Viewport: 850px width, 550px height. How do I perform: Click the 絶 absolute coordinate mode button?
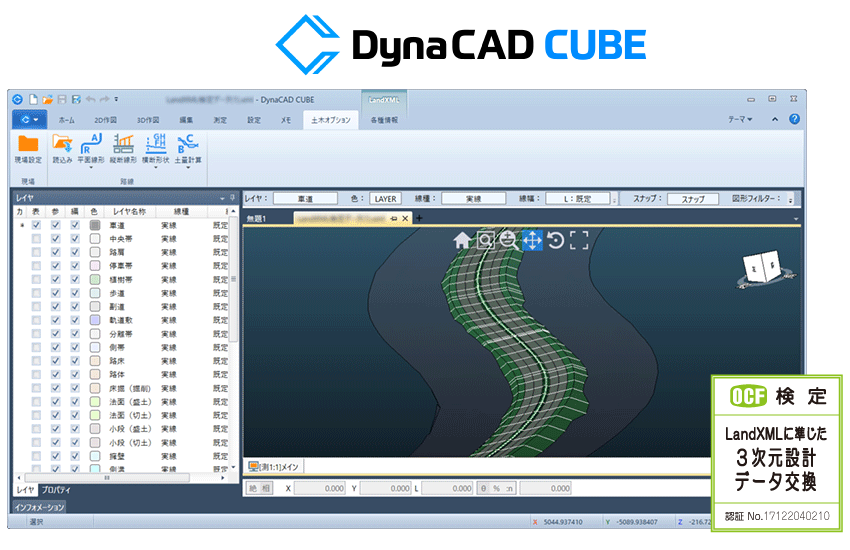253,488
